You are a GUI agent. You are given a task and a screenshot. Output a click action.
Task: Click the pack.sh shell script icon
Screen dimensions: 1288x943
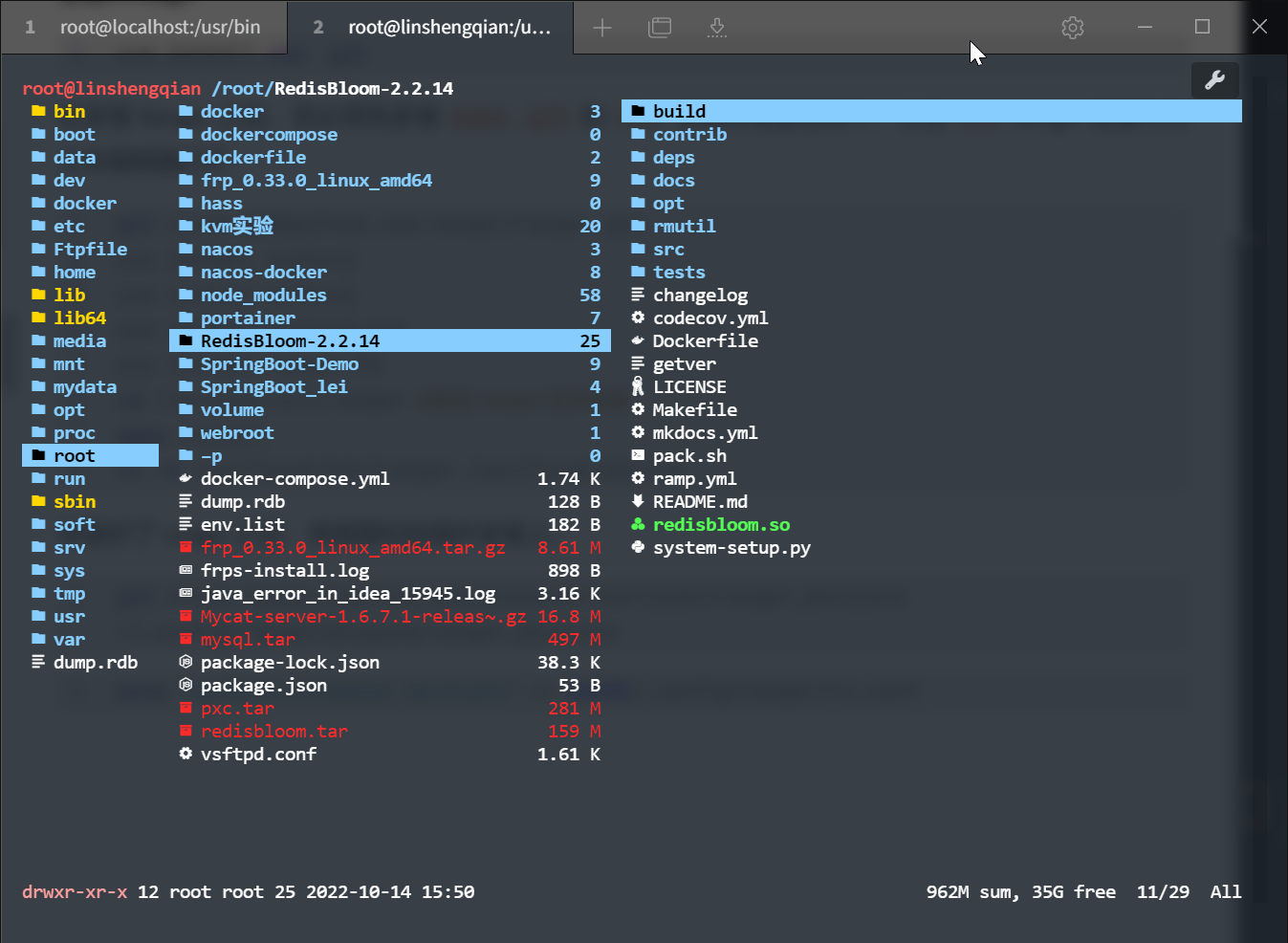[638, 455]
